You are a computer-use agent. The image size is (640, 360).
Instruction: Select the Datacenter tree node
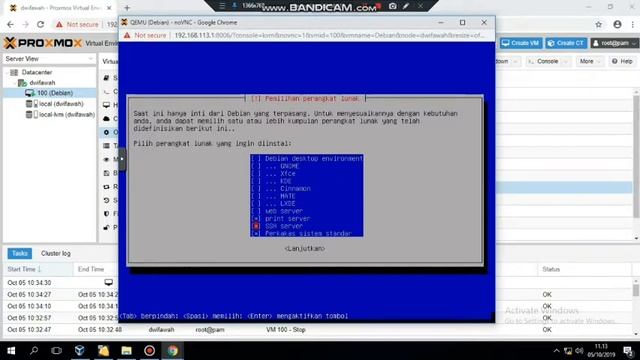[x=37, y=72]
